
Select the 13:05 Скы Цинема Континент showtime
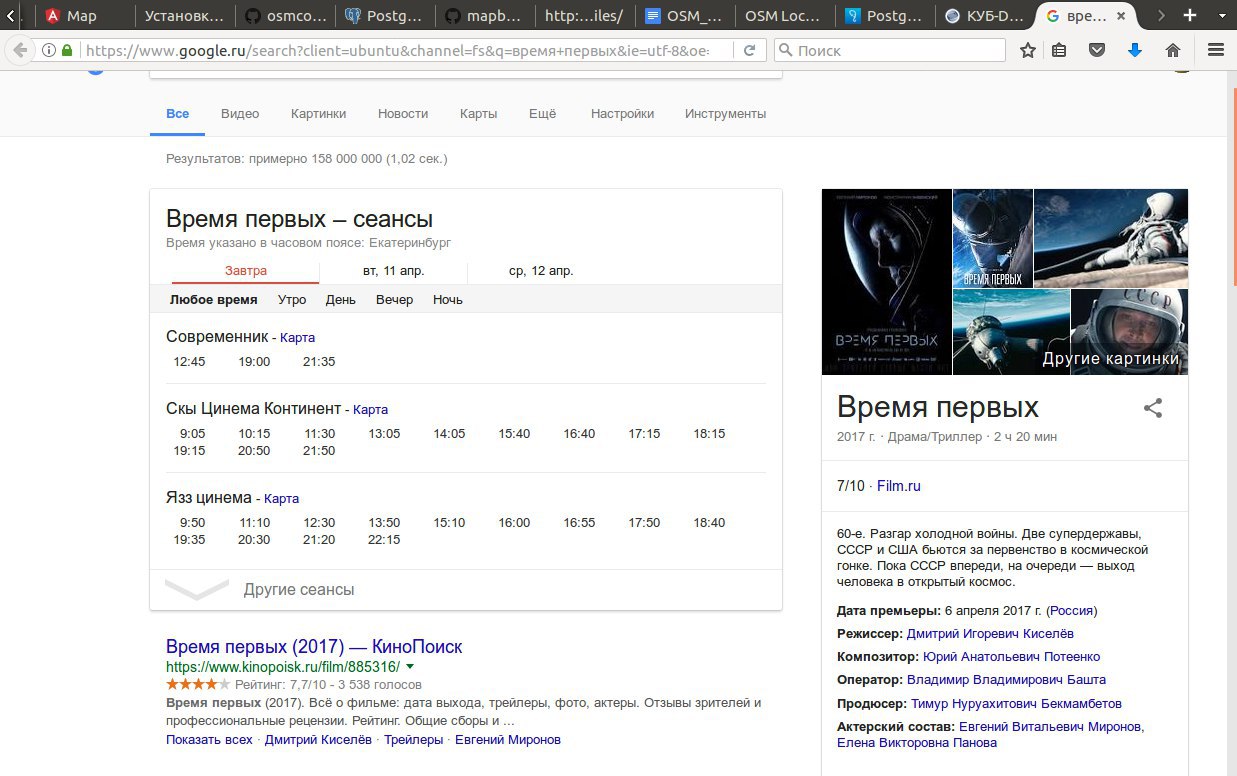[x=384, y=434]
